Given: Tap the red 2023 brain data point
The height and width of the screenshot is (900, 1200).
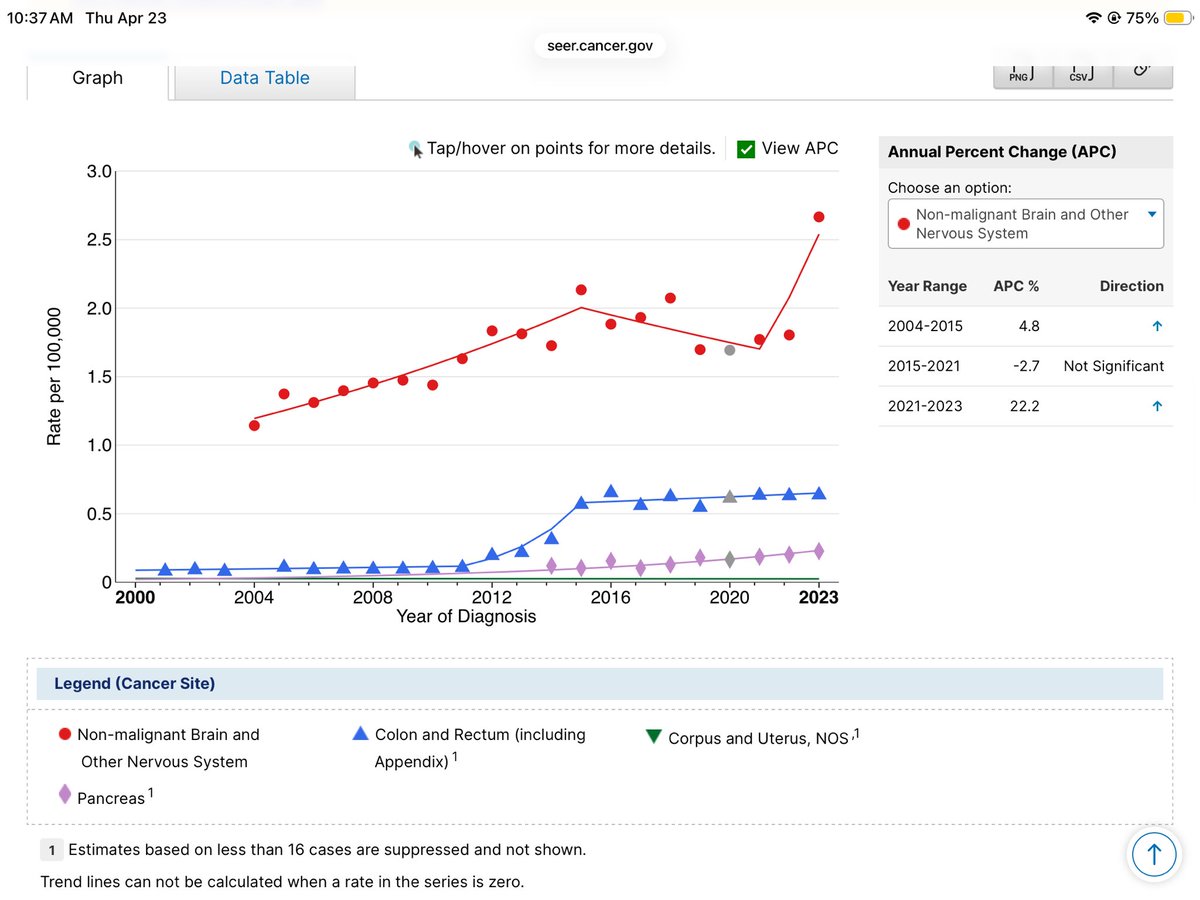Looking at the screenshot, I should point(819,217).
